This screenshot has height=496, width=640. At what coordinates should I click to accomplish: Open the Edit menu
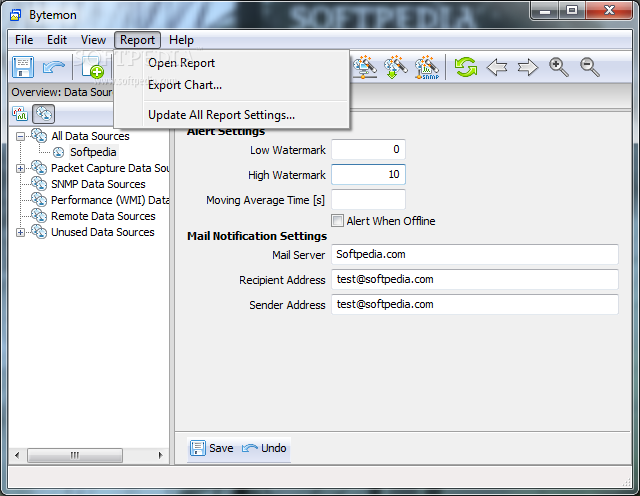(x=57, y=40)
